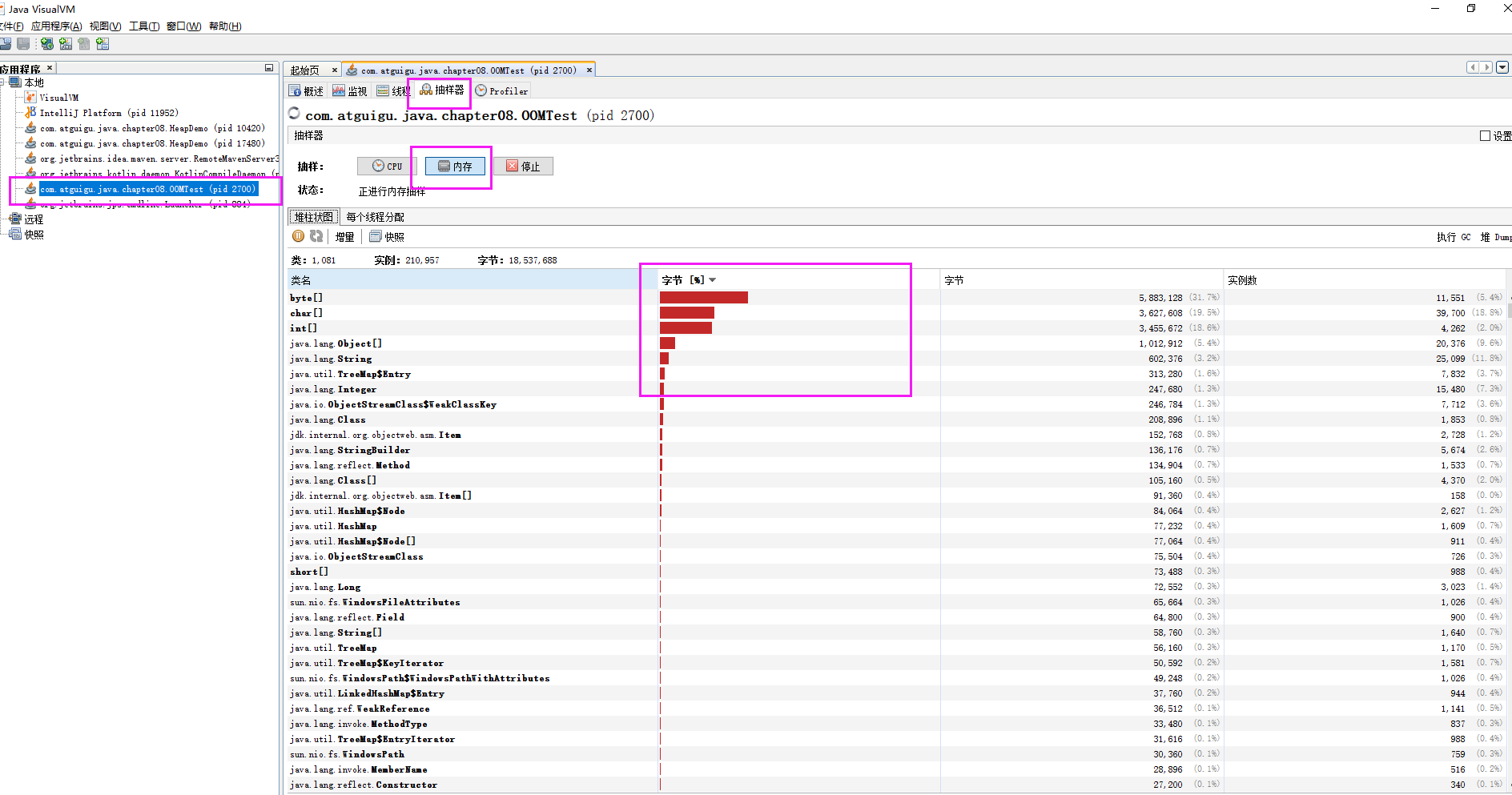Open the document list dropdown arrow
Screen dimensions: 1512x795
1502,67
